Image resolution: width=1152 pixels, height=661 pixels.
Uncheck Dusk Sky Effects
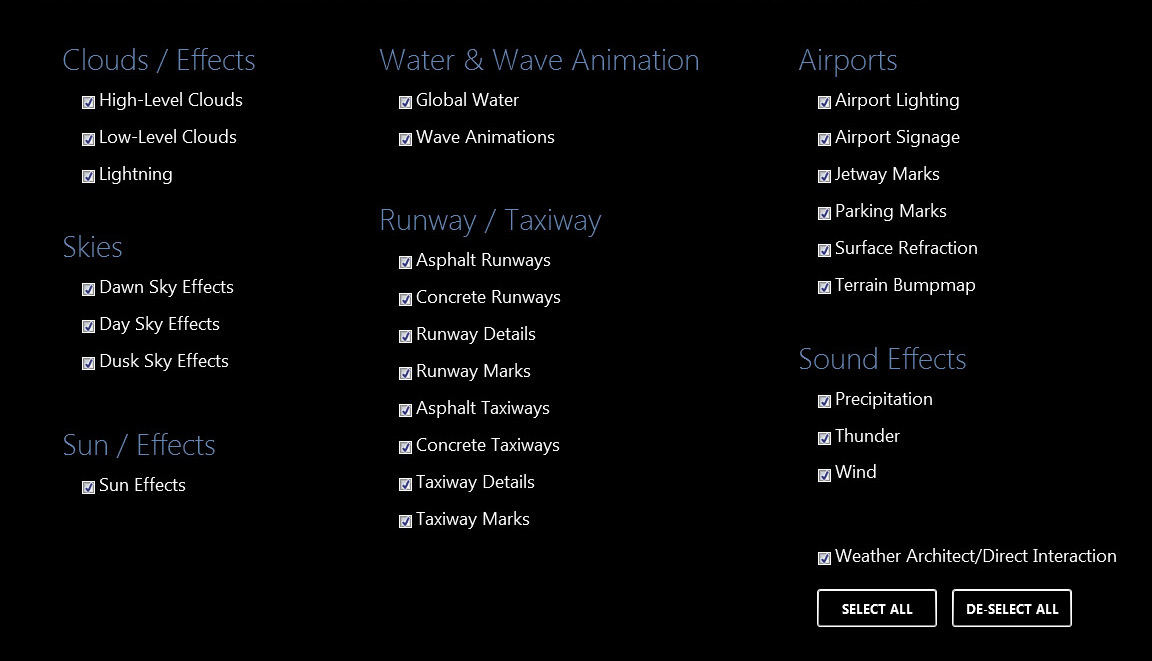[x=88, y=363]
